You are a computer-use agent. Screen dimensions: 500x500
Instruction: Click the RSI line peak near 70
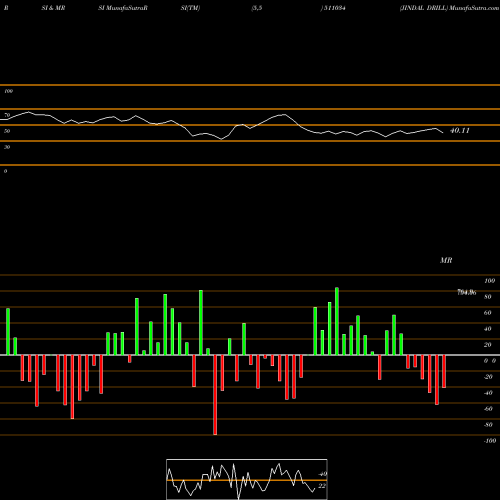pyautogui.click(x=28, y=112)
